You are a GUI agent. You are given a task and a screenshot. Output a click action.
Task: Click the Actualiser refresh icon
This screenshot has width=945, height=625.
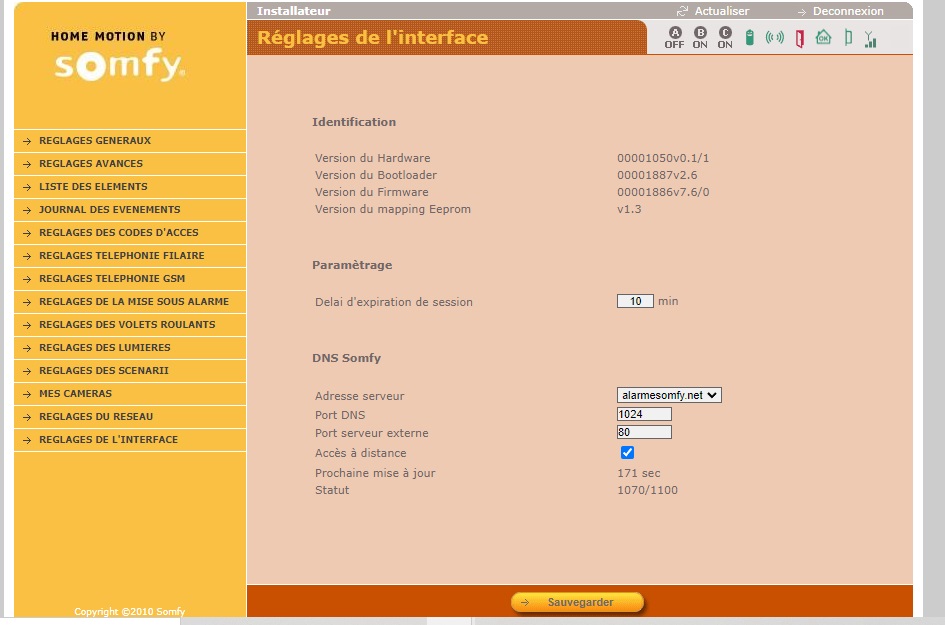point(682,11)
